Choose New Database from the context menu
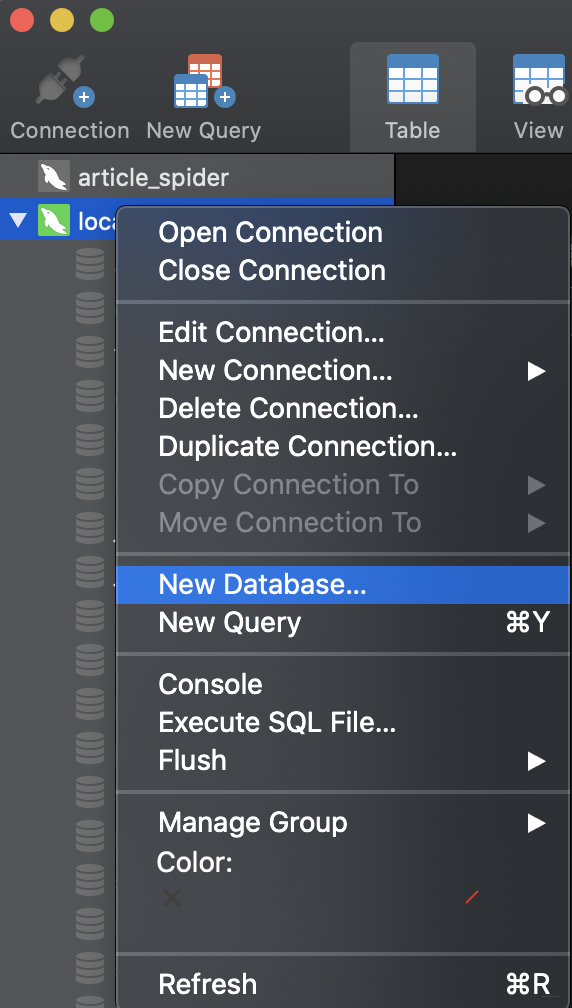 (x=343, y=585)
